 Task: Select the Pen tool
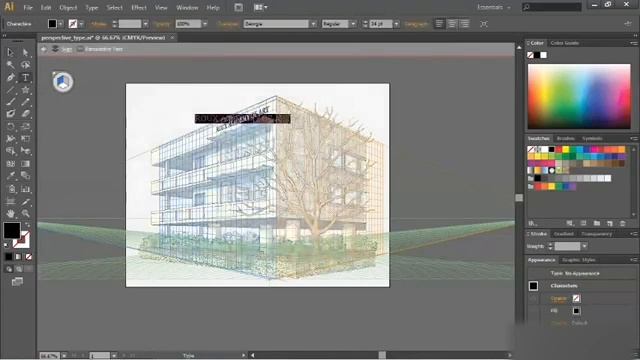tap(10, 77)
